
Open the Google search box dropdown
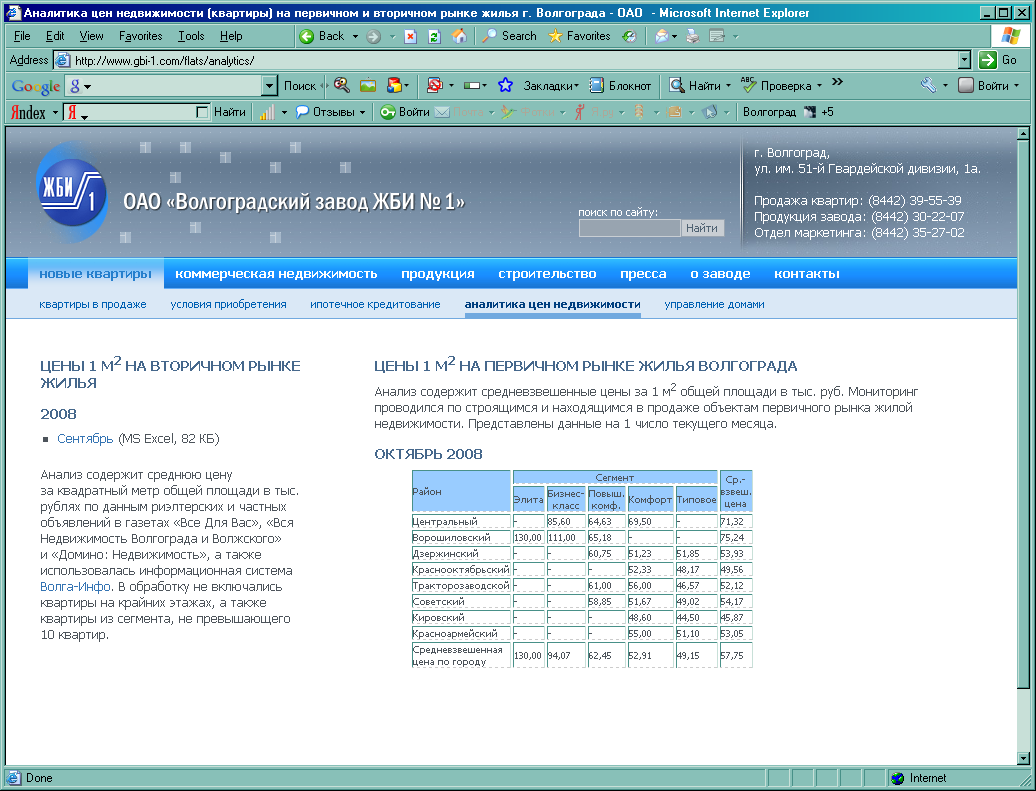pyautogui.click(x=269, y=86)
